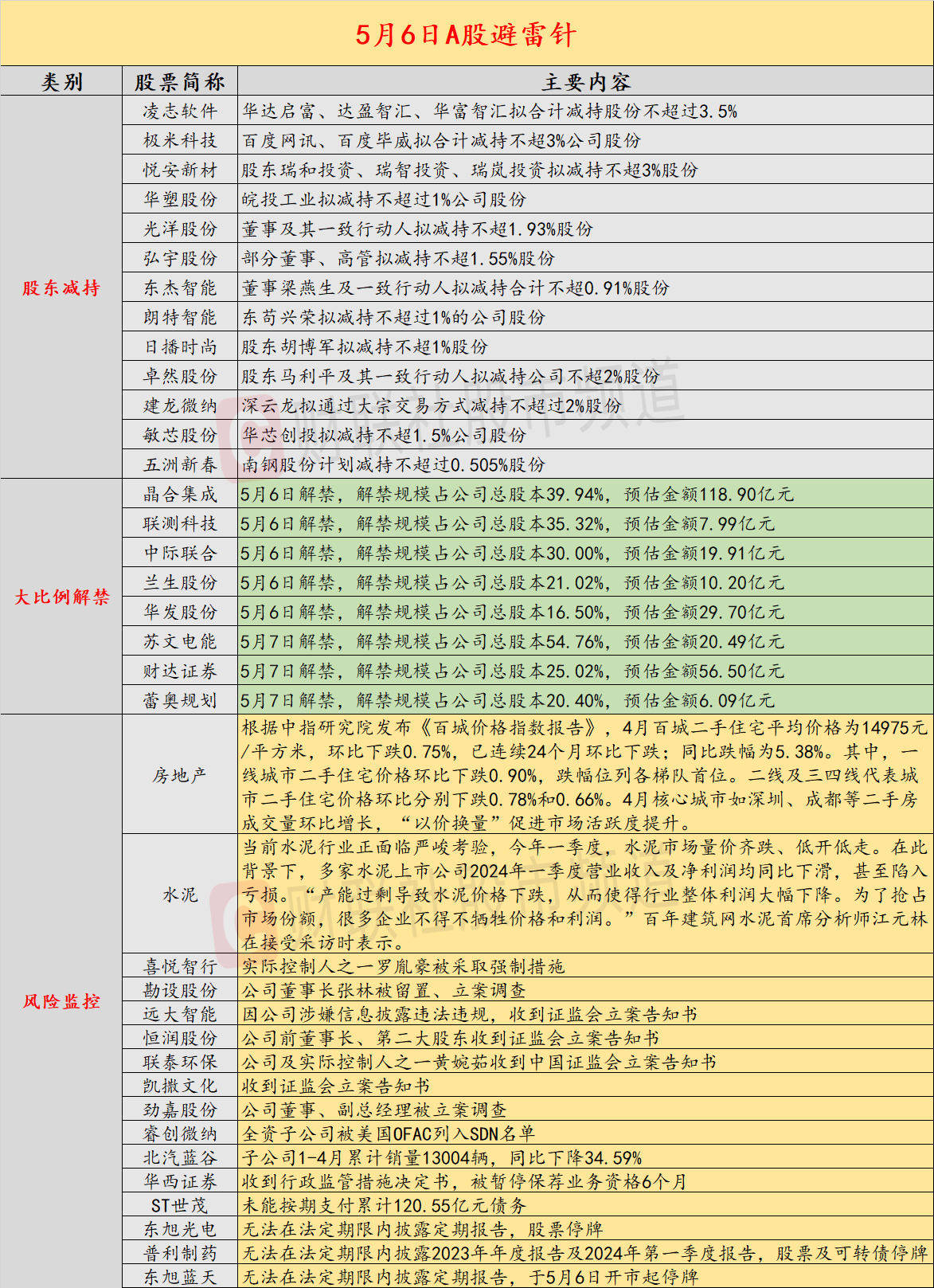Select stock name 朗特智能

(180, 318)
